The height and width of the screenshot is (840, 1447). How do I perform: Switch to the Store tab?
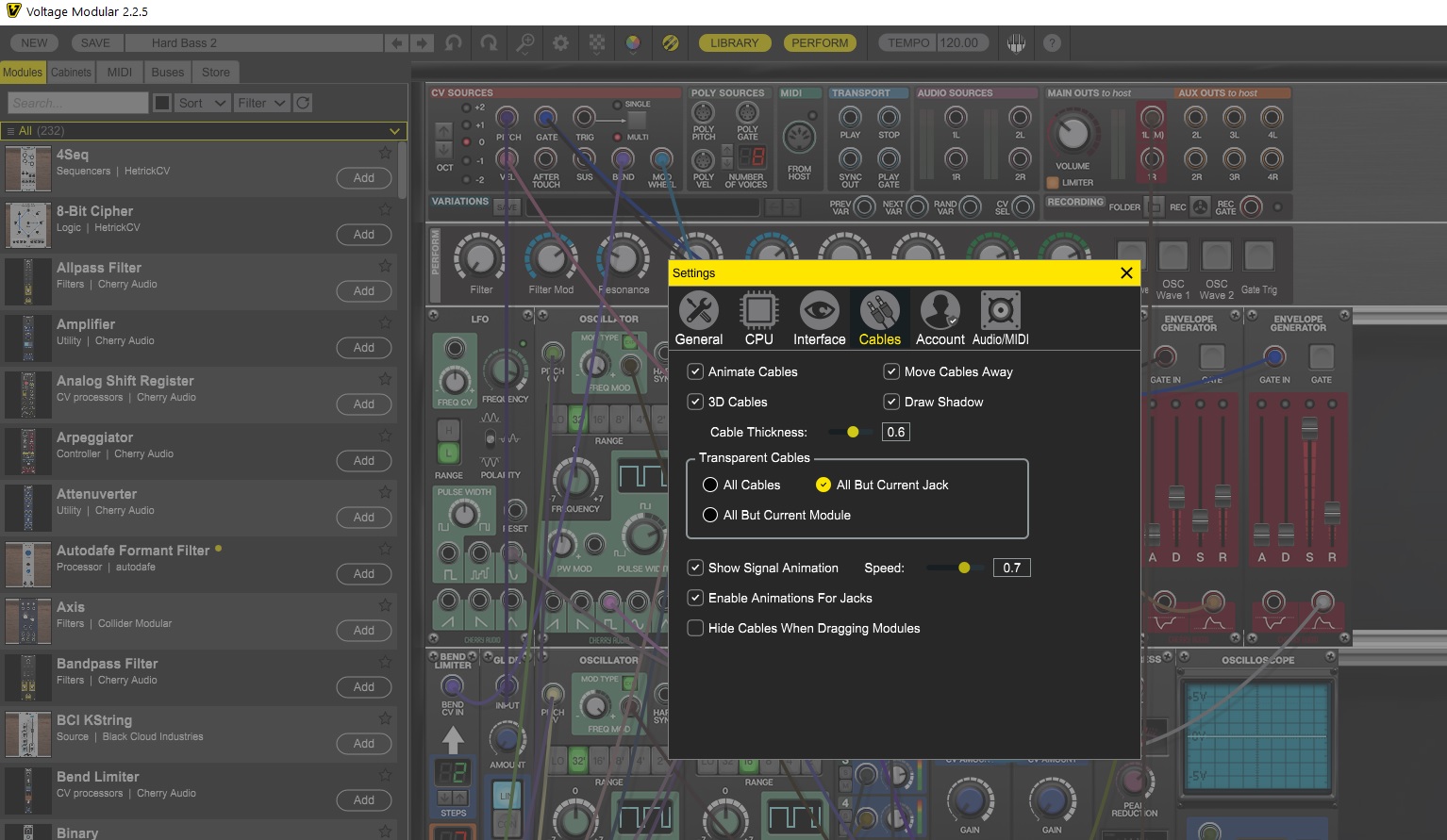click(216, 73)
